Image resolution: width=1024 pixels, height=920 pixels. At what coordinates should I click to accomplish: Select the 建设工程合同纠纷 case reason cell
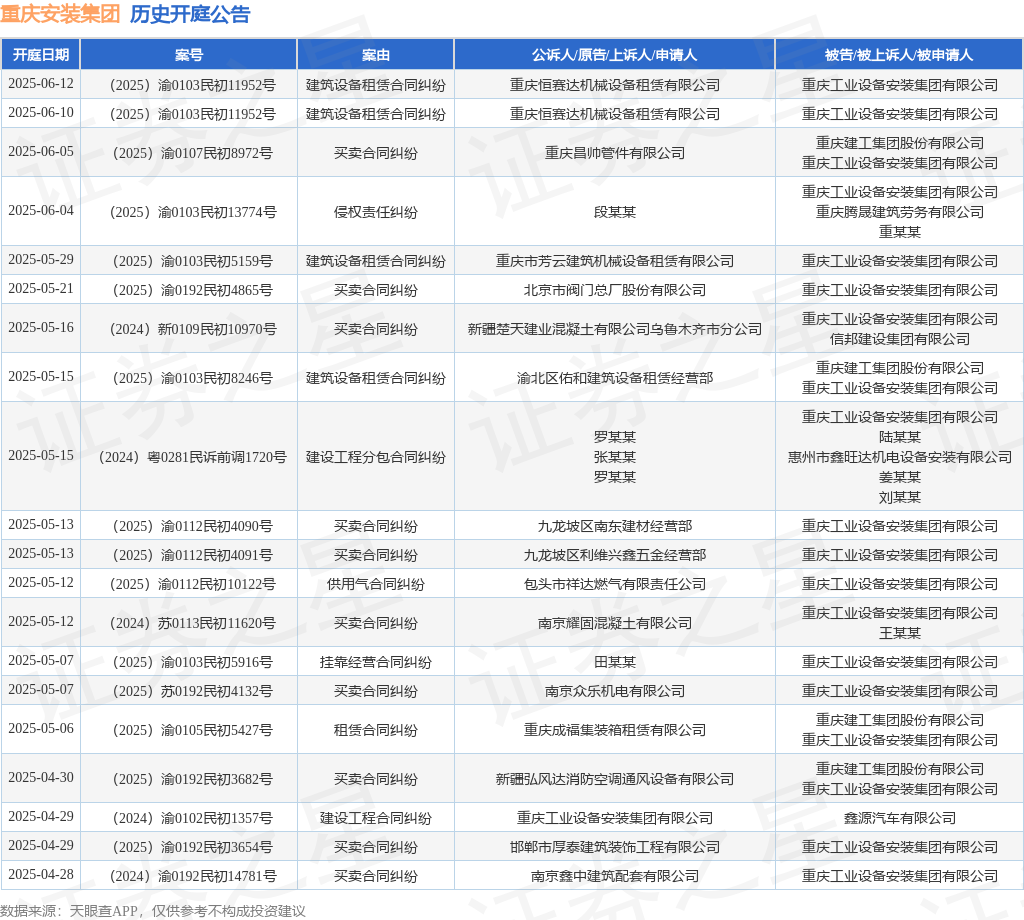(x=376, y=817)
